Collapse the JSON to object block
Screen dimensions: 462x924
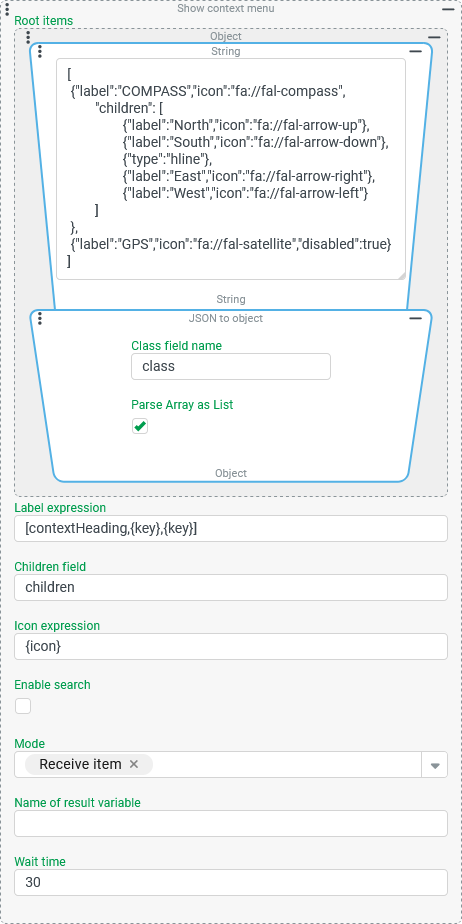click(x=415, y=318)
